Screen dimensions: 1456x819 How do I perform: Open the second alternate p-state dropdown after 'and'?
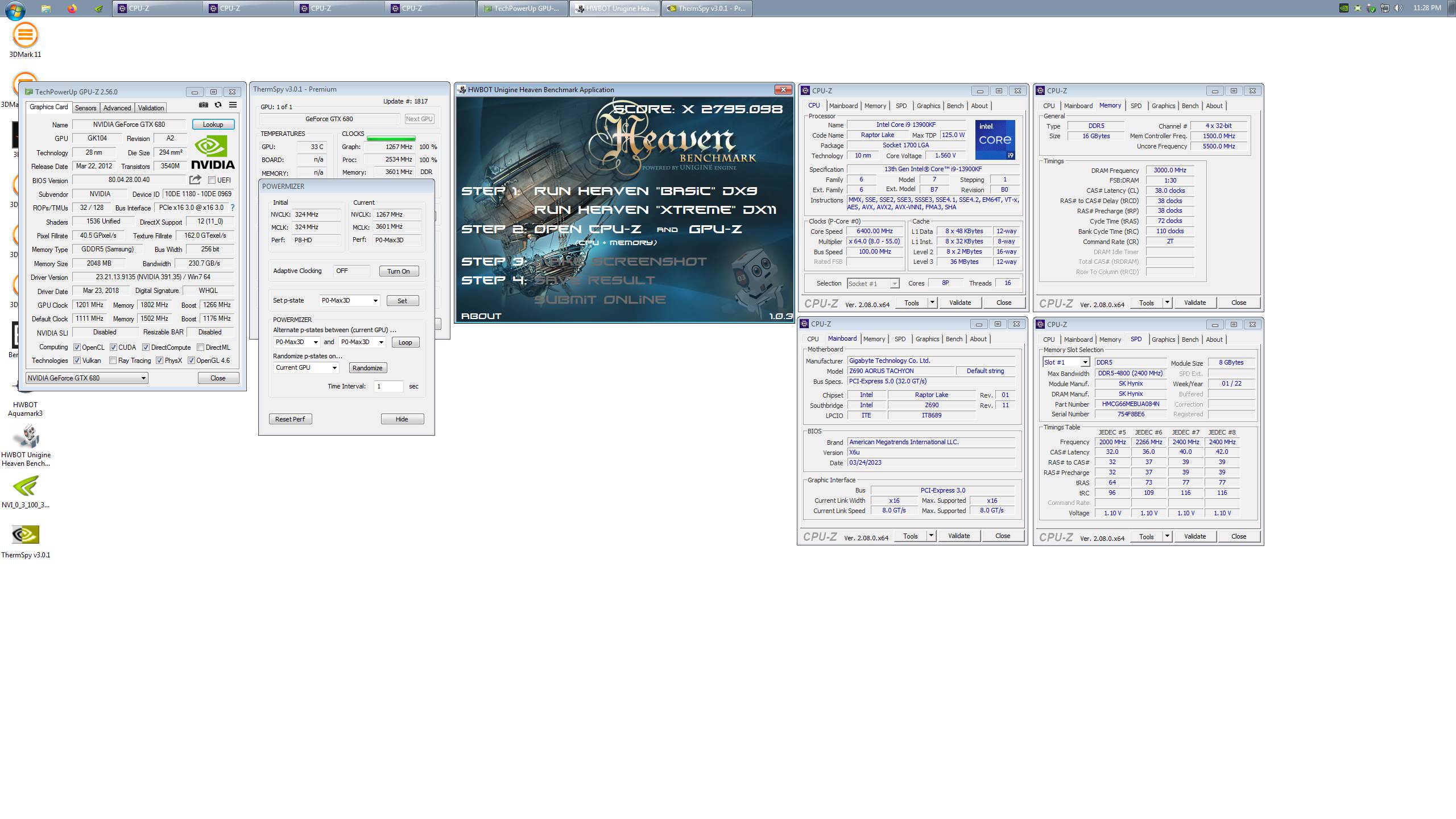362,342
